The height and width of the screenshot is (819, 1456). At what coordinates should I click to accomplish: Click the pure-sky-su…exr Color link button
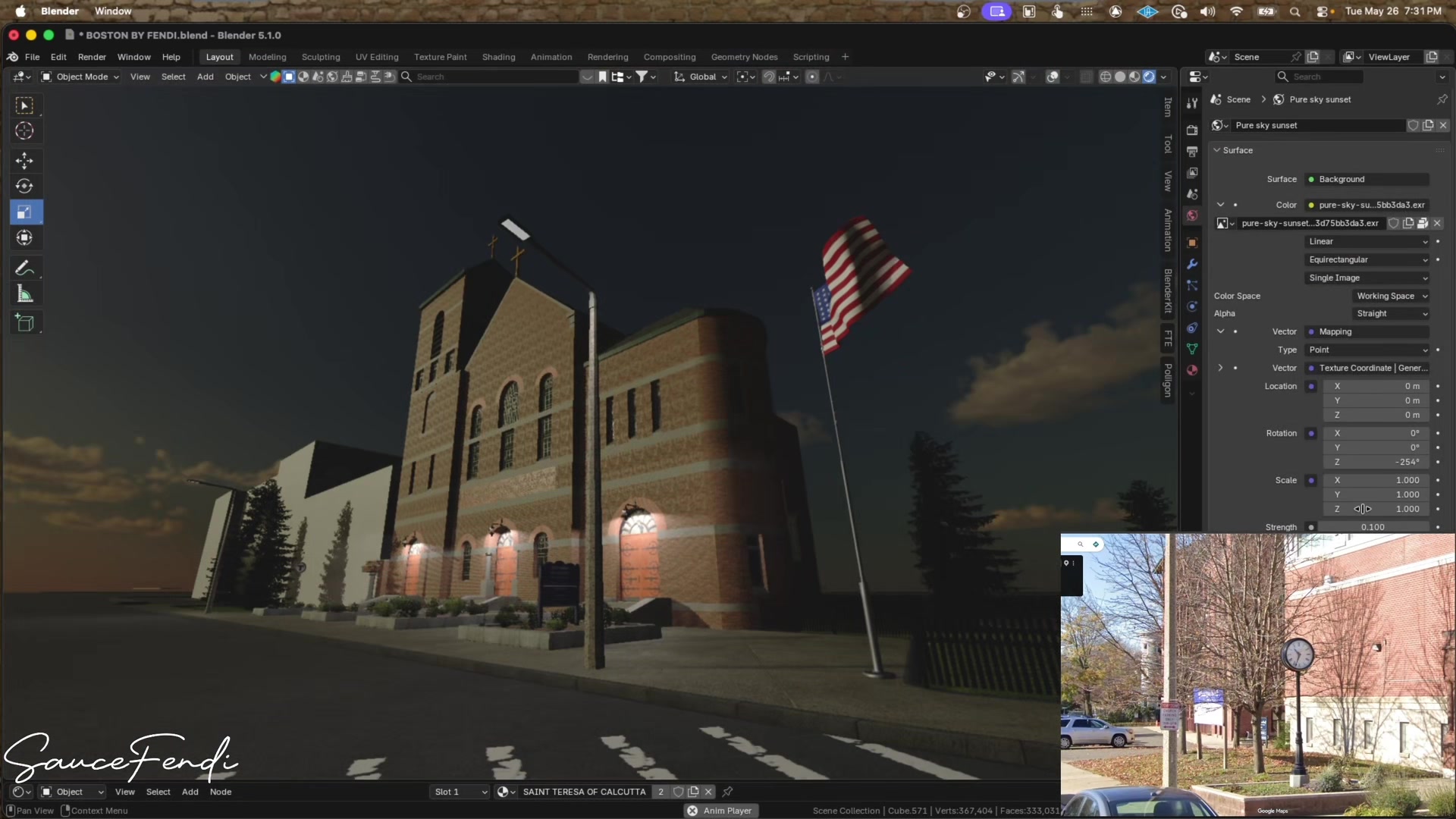pyautogui.click(x=1367, y=205)
